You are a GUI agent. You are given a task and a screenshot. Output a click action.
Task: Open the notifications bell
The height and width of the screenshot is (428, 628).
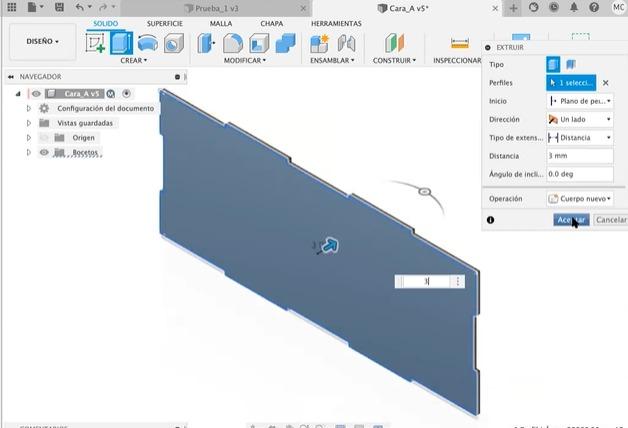(x=574, y=7)
